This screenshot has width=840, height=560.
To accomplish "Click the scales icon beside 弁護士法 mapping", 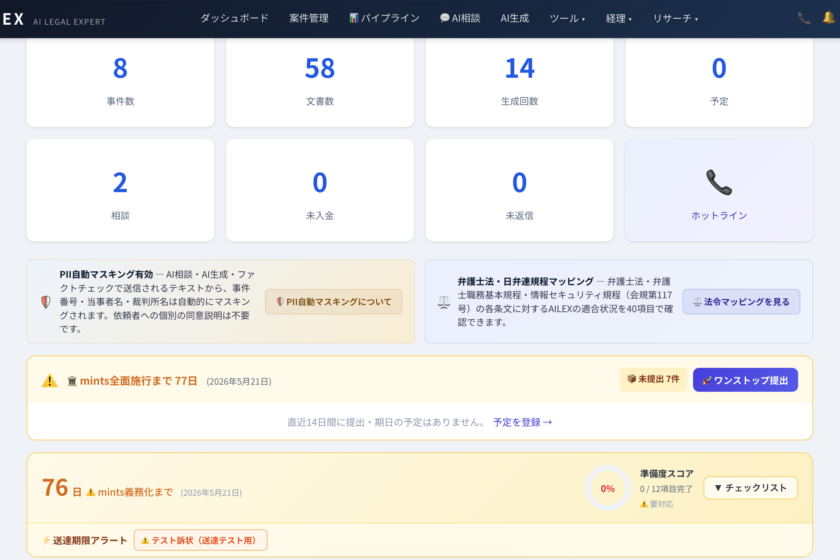I will coord(443,301).
